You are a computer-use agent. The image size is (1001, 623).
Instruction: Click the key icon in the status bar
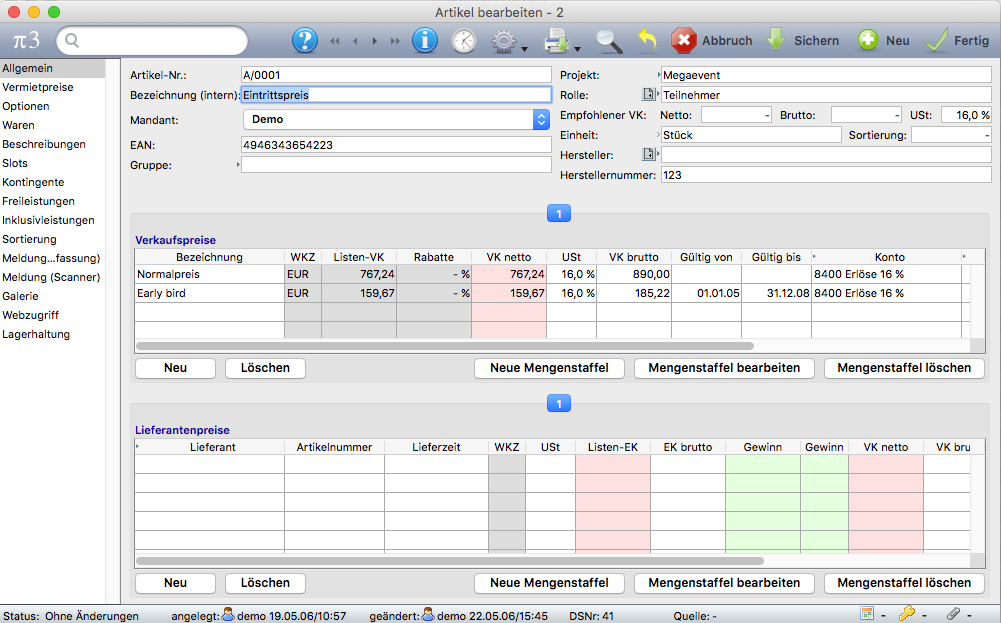907,614
